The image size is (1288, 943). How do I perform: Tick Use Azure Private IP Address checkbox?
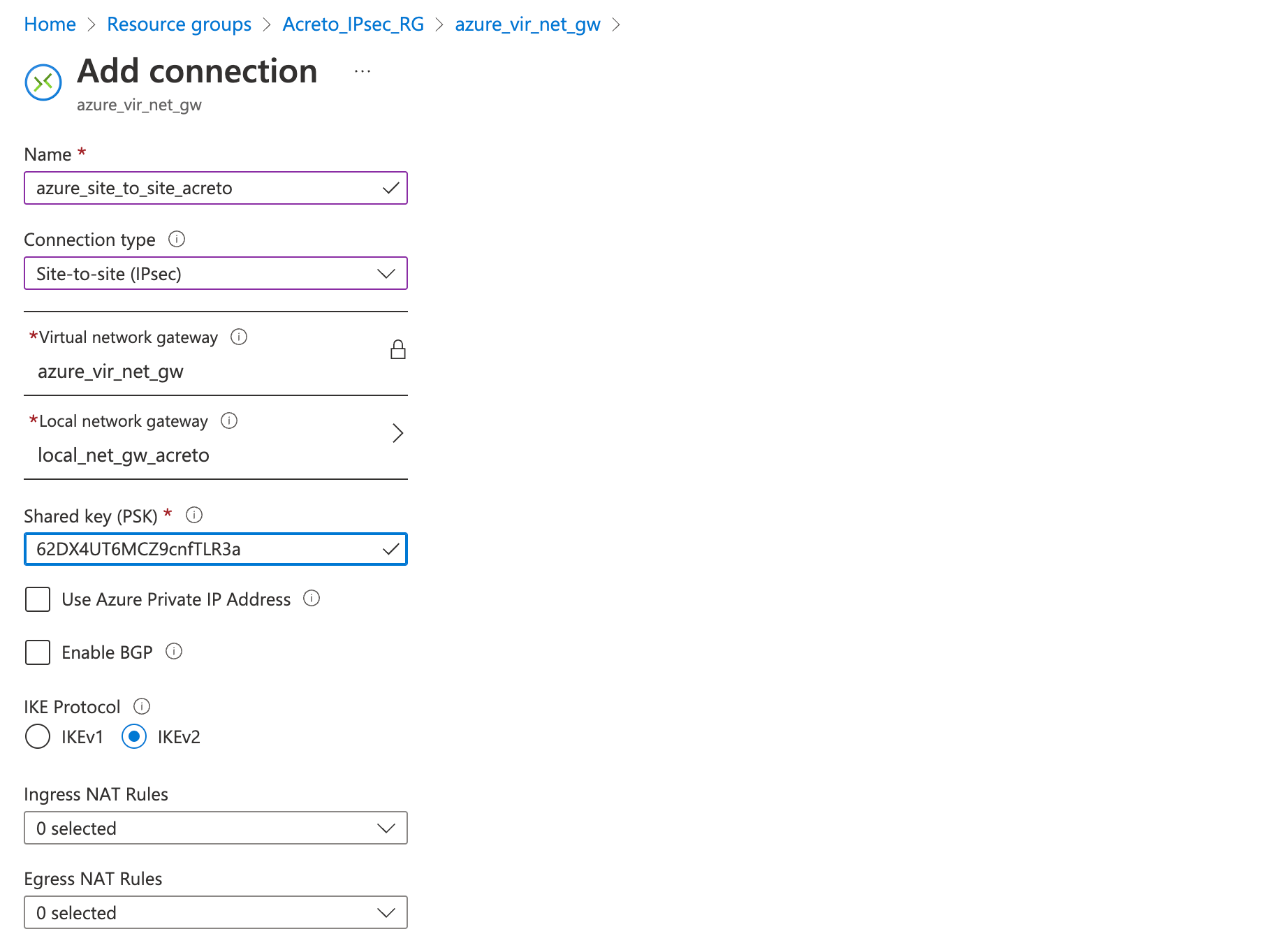pyautogui.click(x=38, y=599)
